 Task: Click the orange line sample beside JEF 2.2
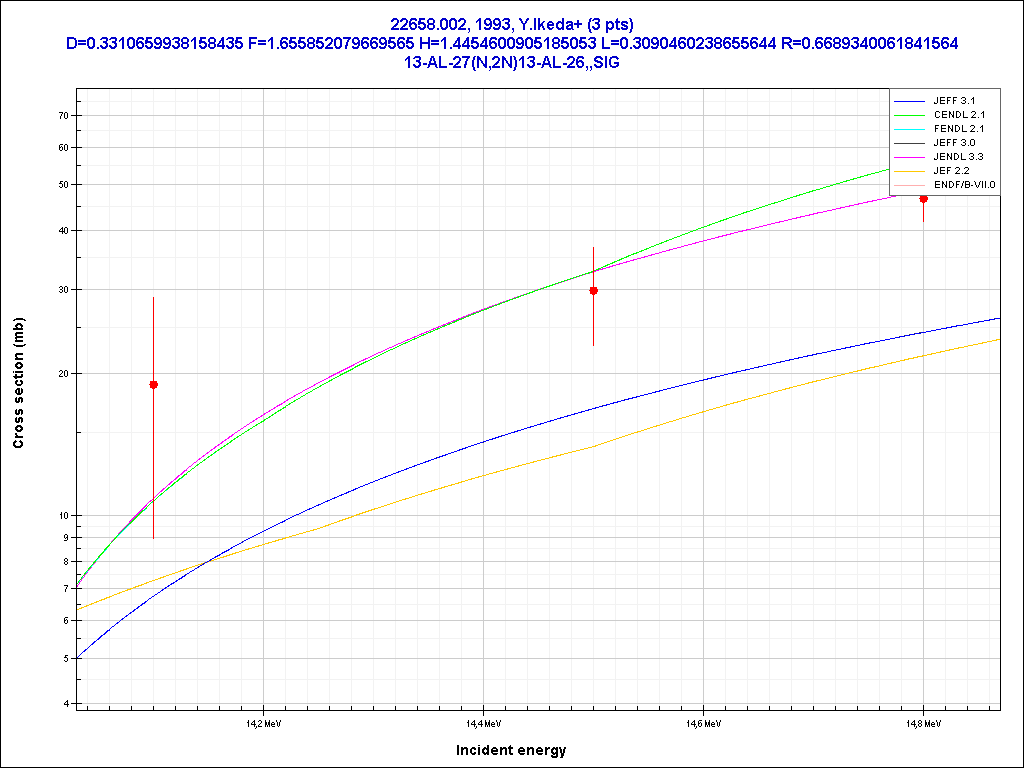909,171
